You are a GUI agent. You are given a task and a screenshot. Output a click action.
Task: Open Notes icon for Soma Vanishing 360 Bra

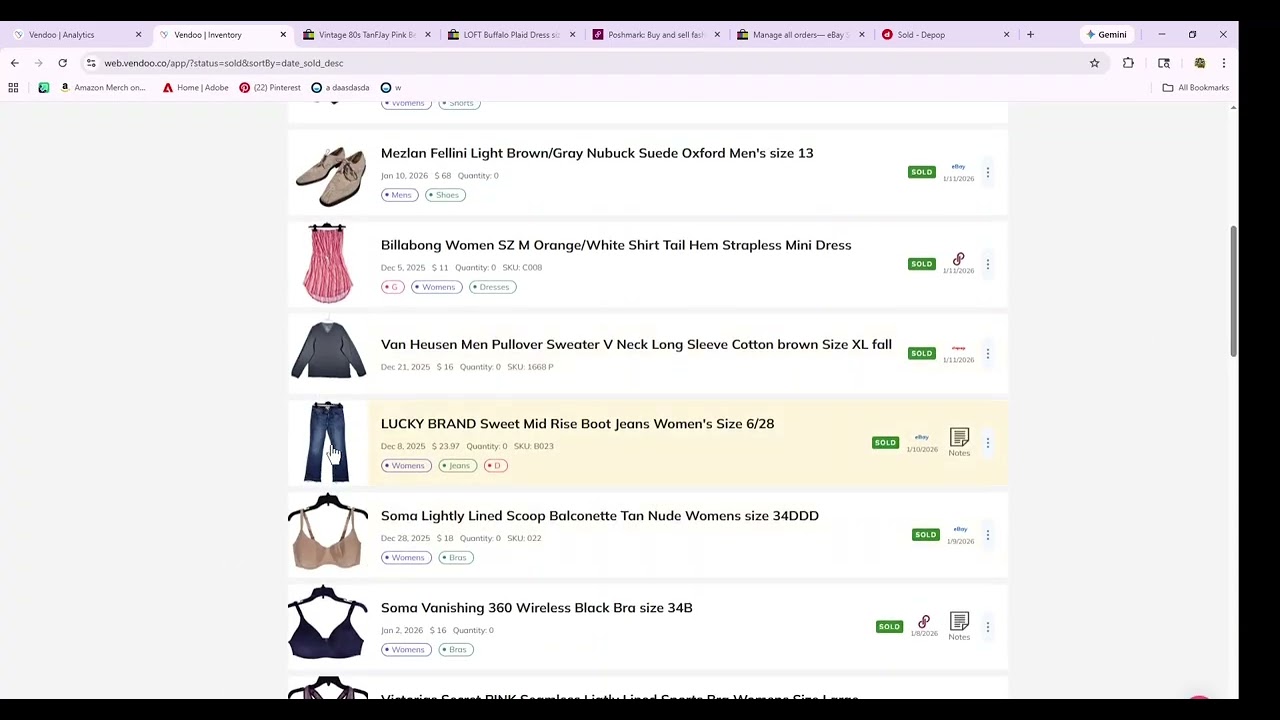pos(959,626)
